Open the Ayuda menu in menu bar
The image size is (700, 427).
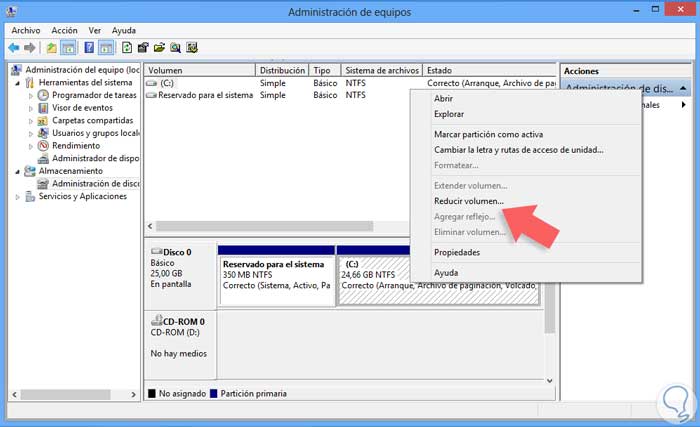click(x=124, y=30)
